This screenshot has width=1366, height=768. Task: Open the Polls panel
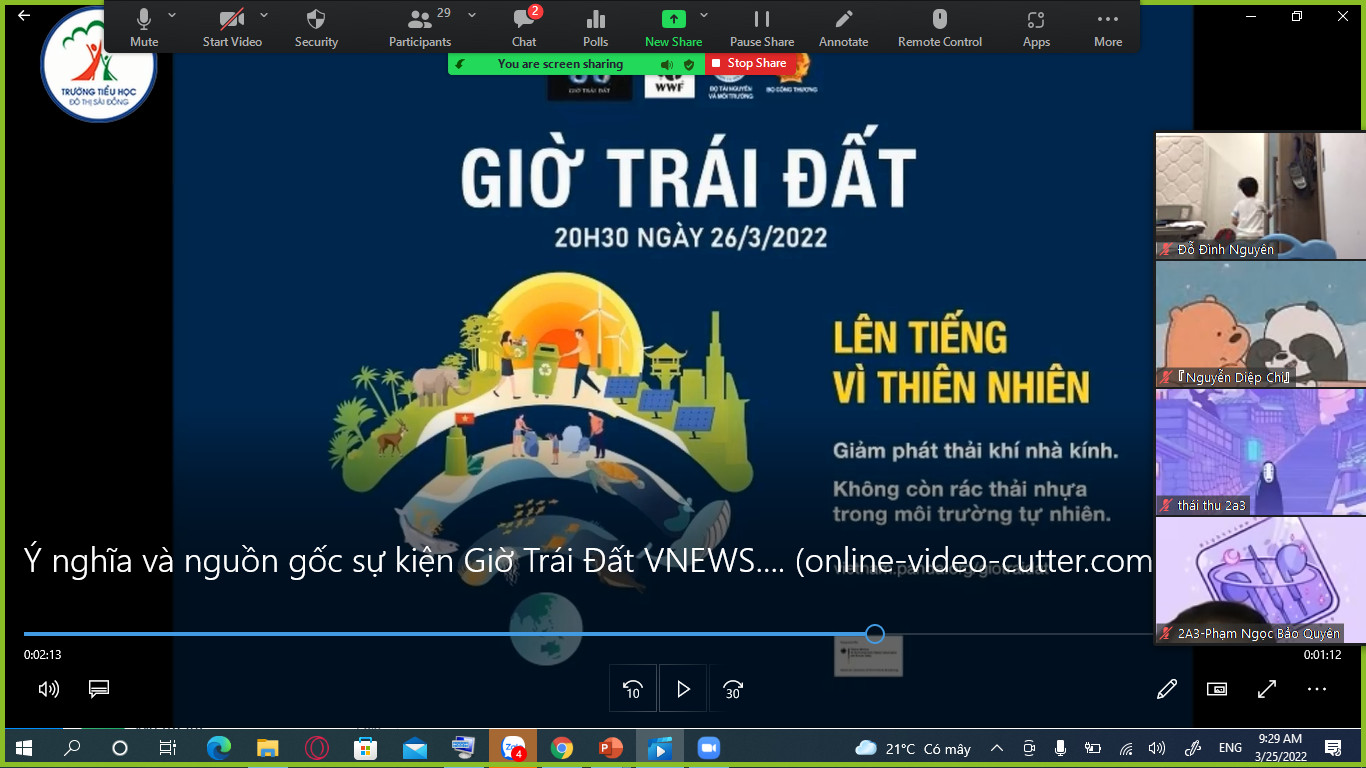pos(595,20)
